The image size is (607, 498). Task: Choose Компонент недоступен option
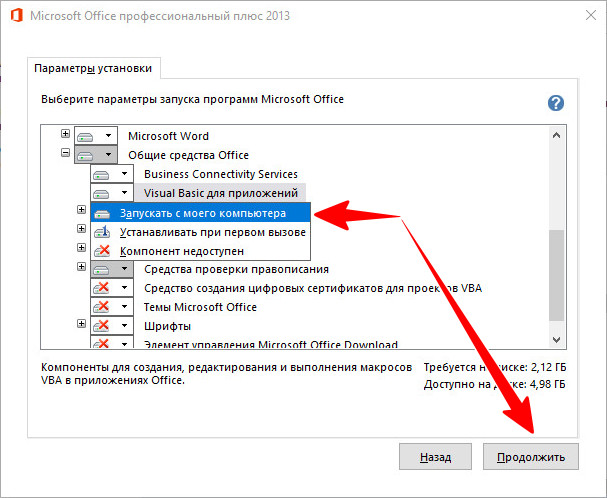point(201,251)
